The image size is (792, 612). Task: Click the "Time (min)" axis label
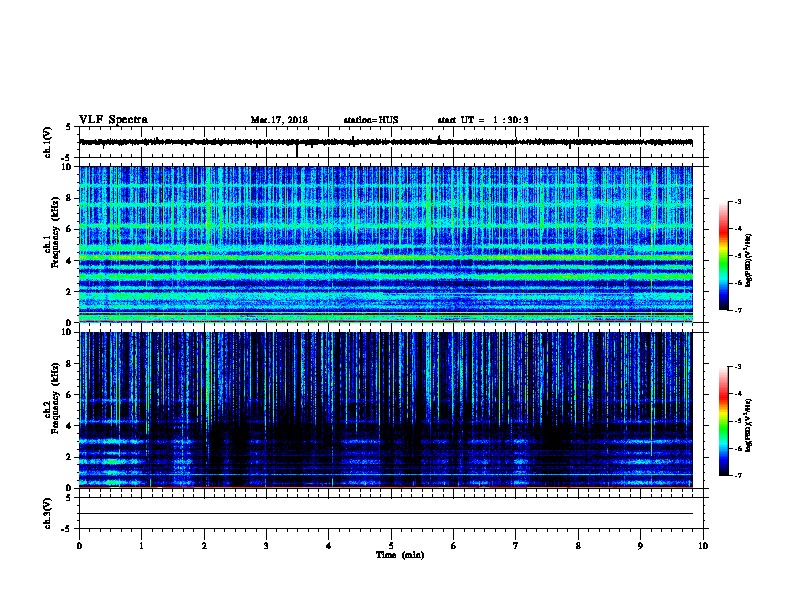click(x=400, y=555)
